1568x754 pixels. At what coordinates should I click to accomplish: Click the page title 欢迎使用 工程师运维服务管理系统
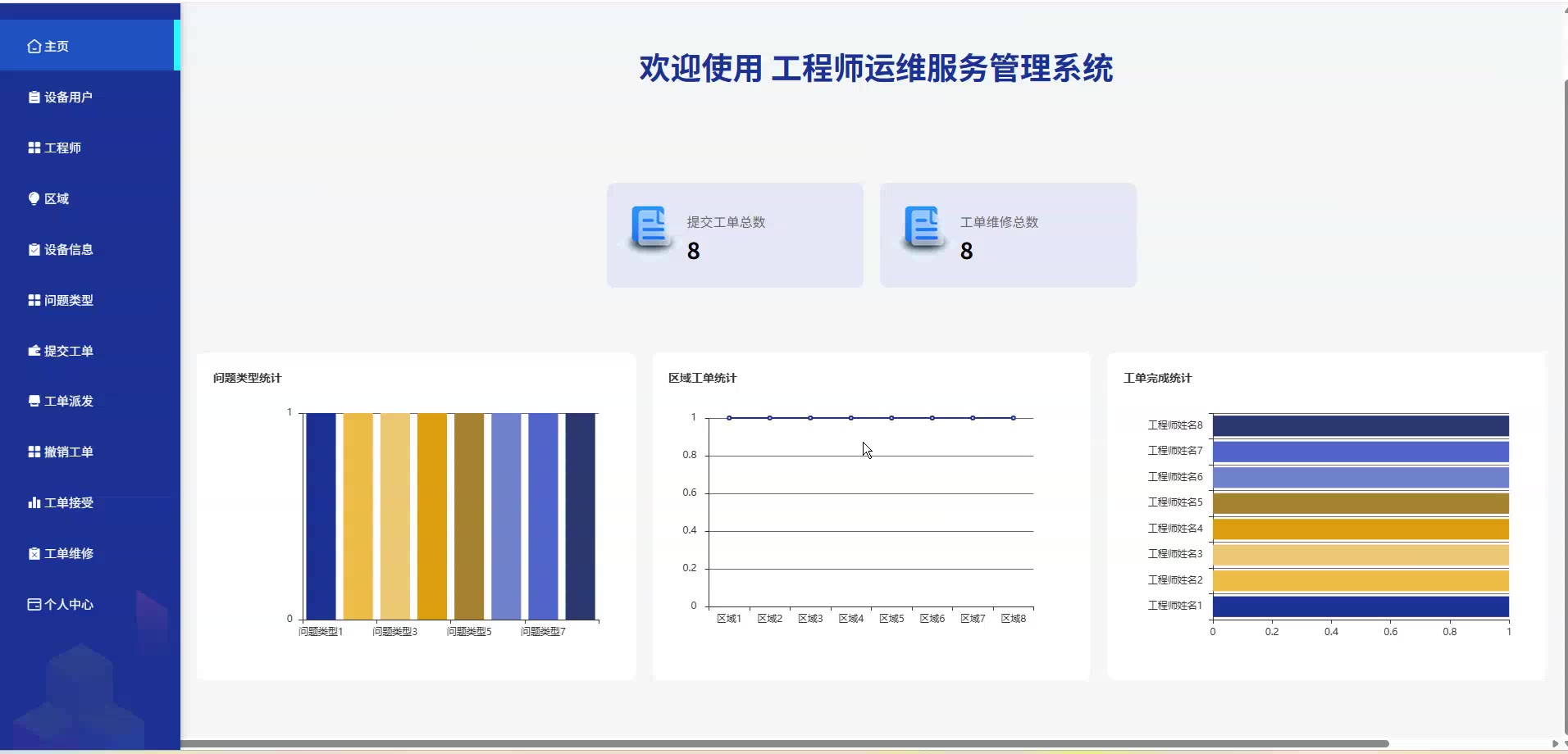(x=876, y=68)
